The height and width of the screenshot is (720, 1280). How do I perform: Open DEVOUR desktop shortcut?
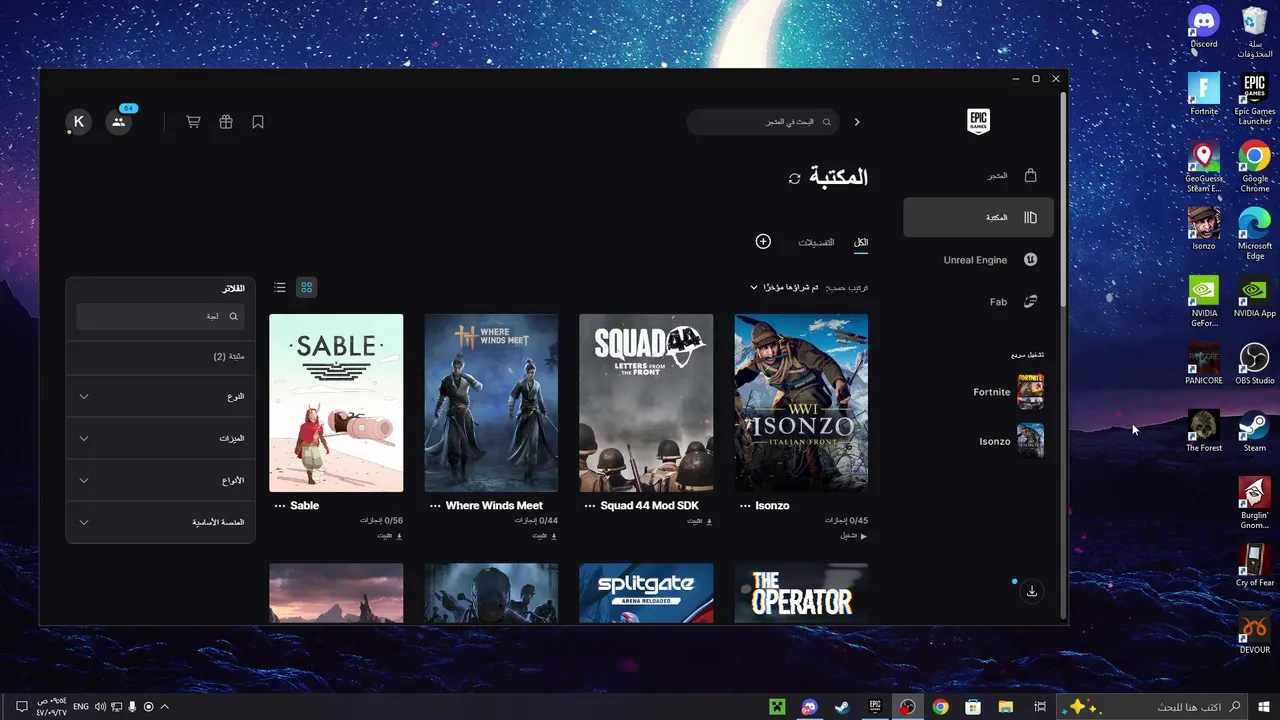(x=1254, y=633)
